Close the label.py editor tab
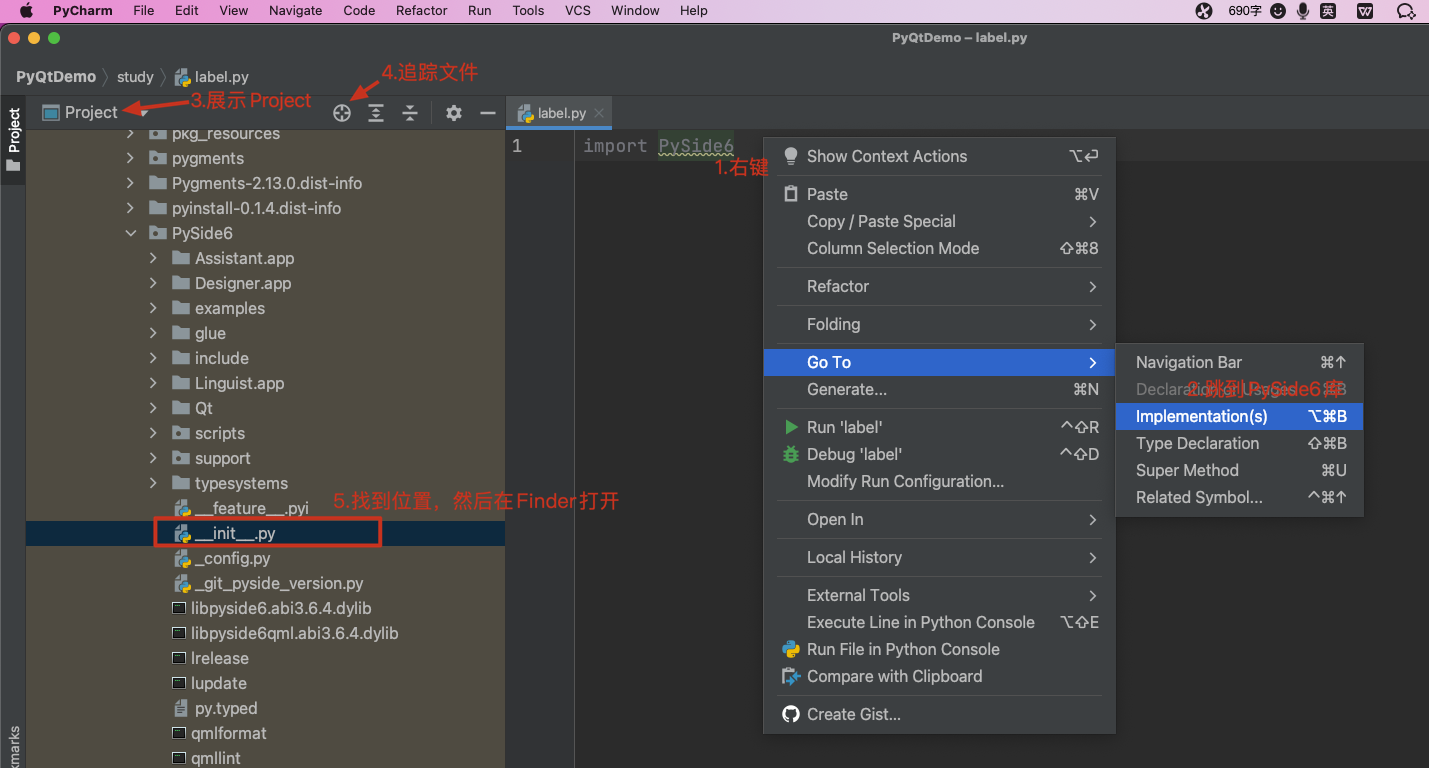This screenshot has height=768, width=1429. pyautogui.click(x=599, y=113)
